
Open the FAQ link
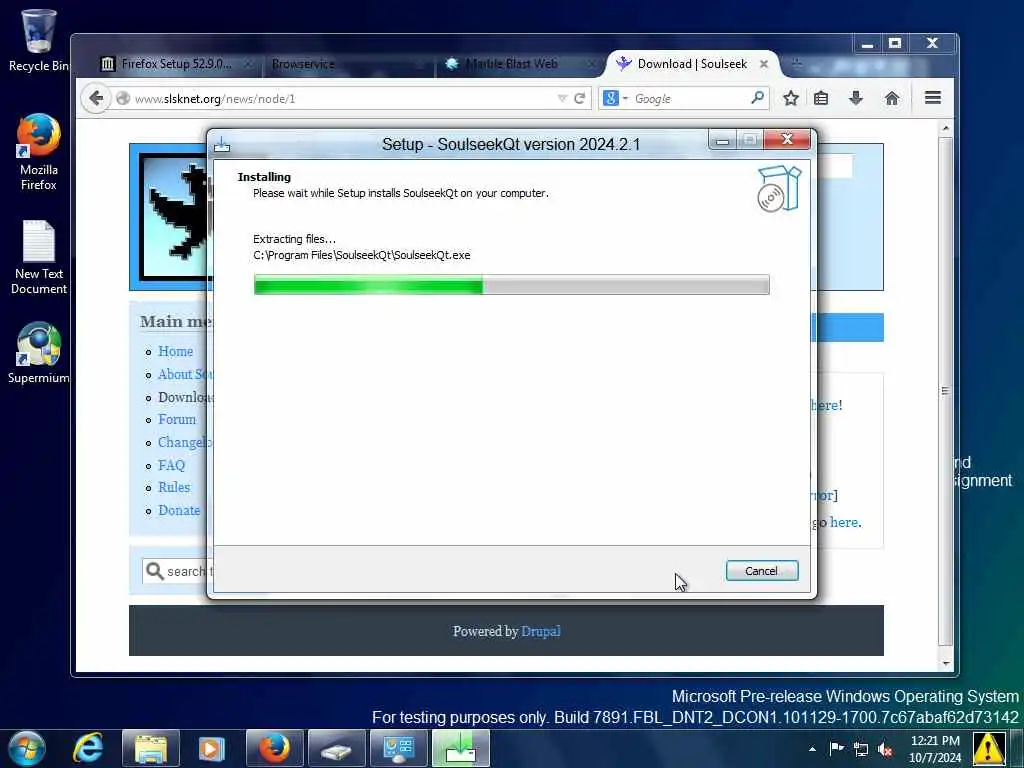pyautogui.click(x=172, y=465)
